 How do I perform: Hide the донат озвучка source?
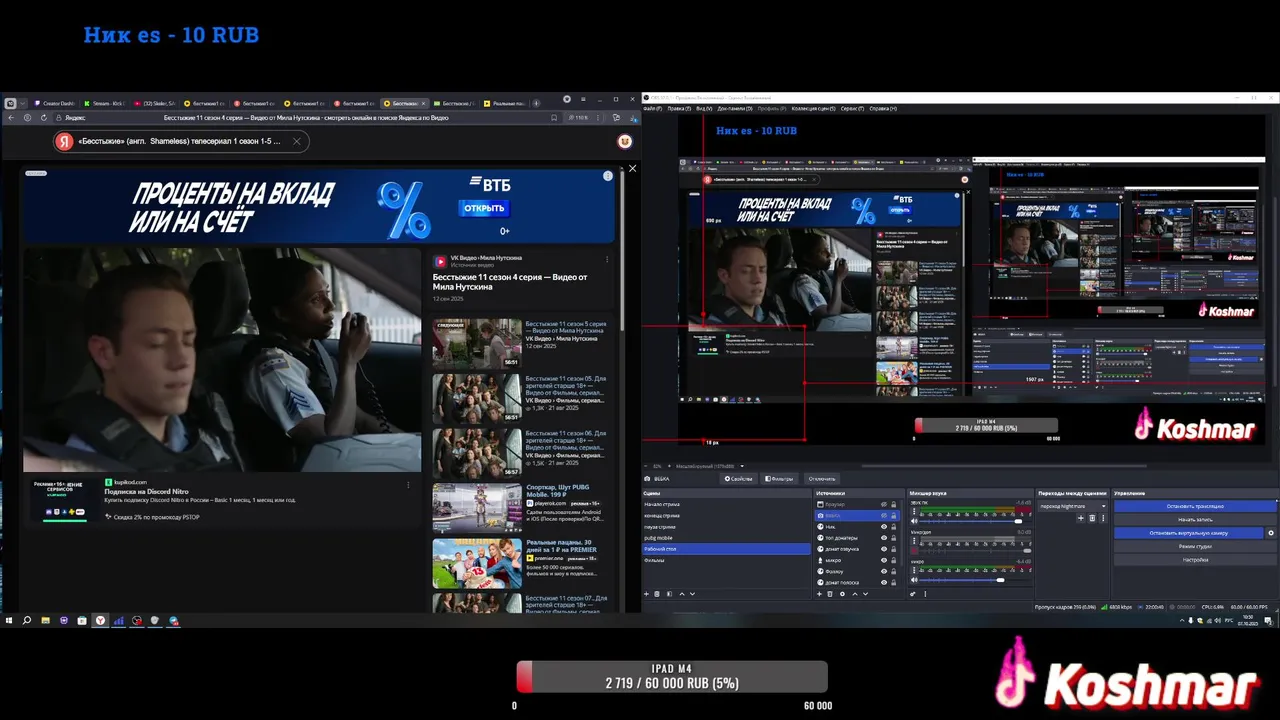coord(884,549)
